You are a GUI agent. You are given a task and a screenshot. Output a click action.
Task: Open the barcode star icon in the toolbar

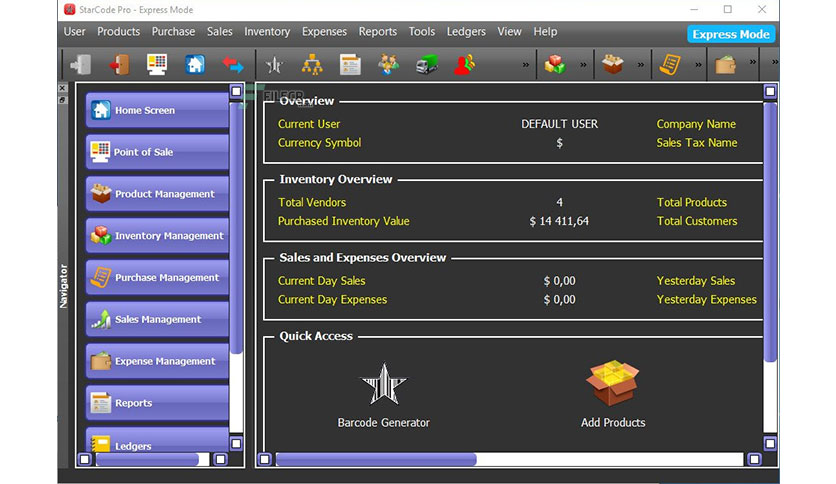click(274, 65)
